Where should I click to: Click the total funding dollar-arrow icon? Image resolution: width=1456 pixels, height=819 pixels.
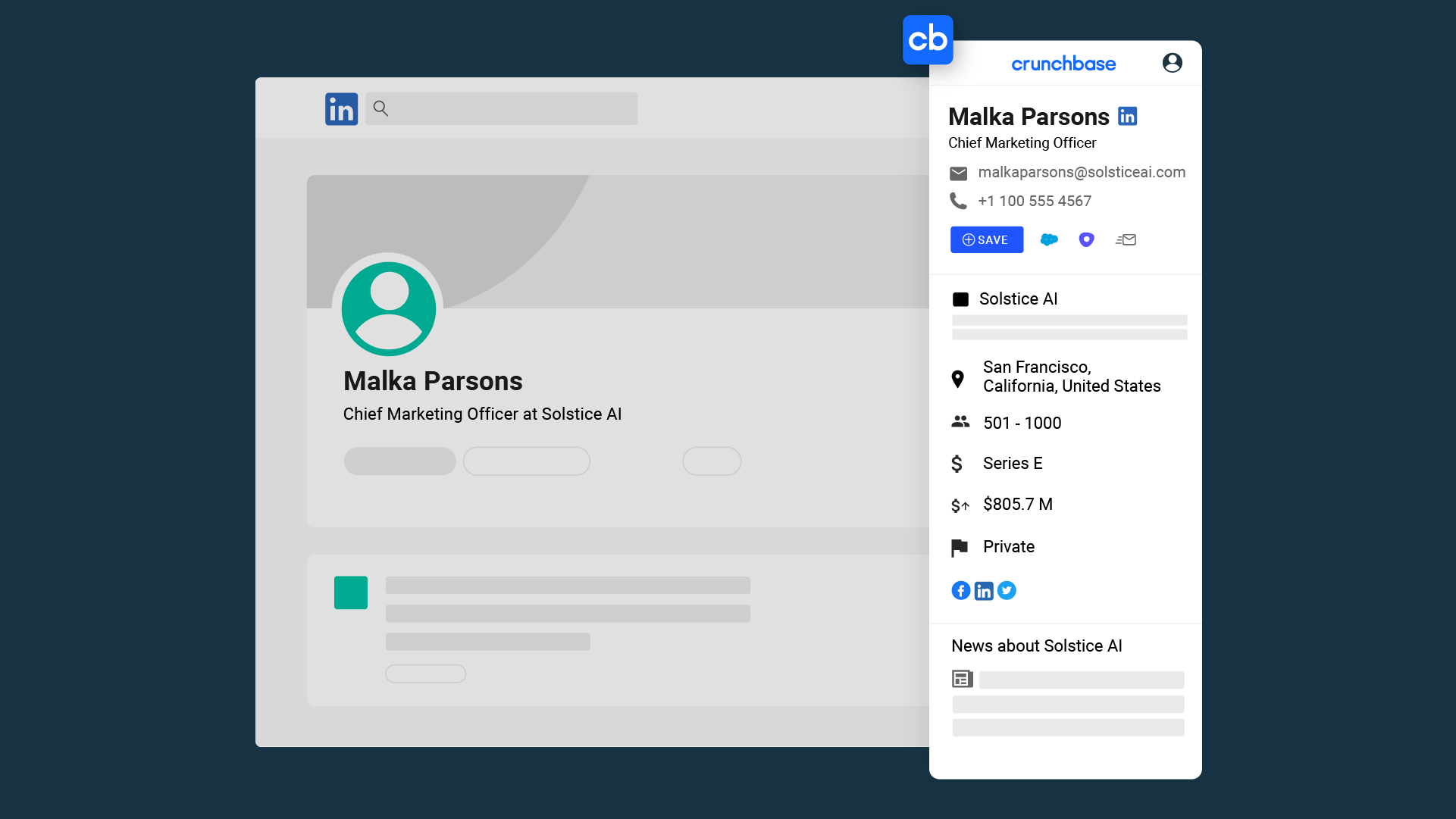pyautogui.click(x=960, y=505)
